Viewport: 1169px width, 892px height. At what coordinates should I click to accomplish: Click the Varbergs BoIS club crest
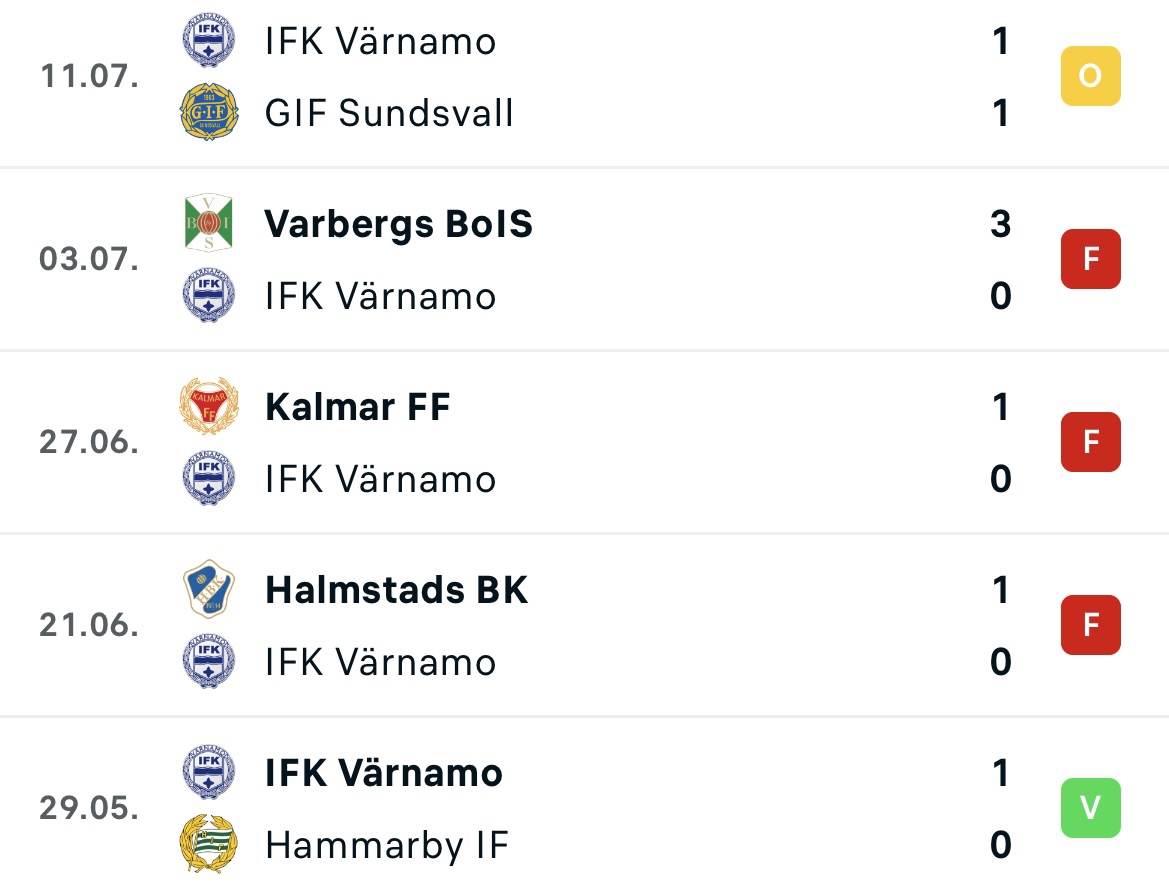[x=209, y=223]
